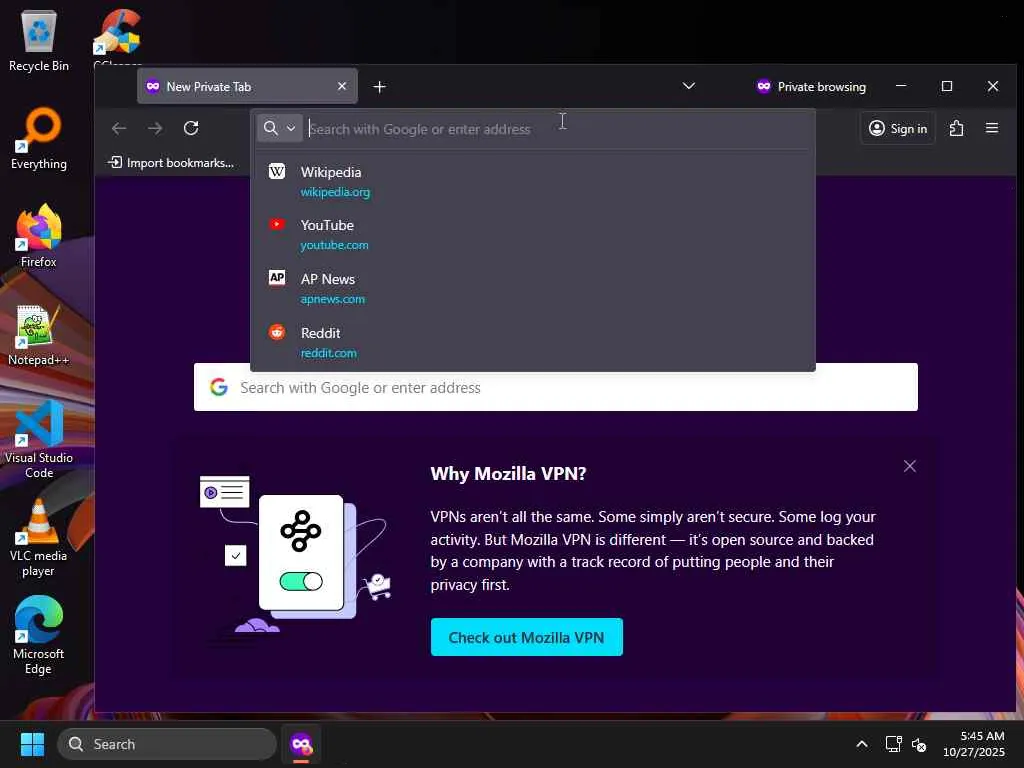Click the Private browsing indicator

tap(811, 87)
